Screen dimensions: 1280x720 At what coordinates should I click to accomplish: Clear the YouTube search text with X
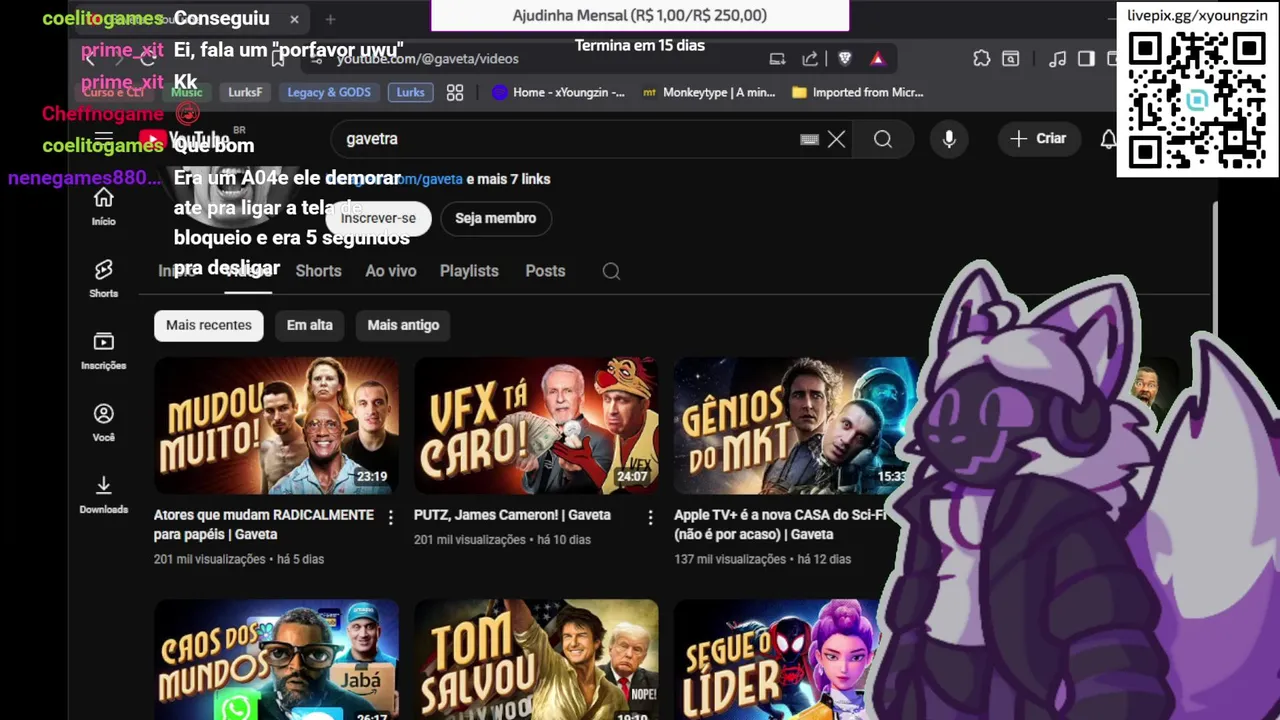pyautogui.click(x=836, y=139)
